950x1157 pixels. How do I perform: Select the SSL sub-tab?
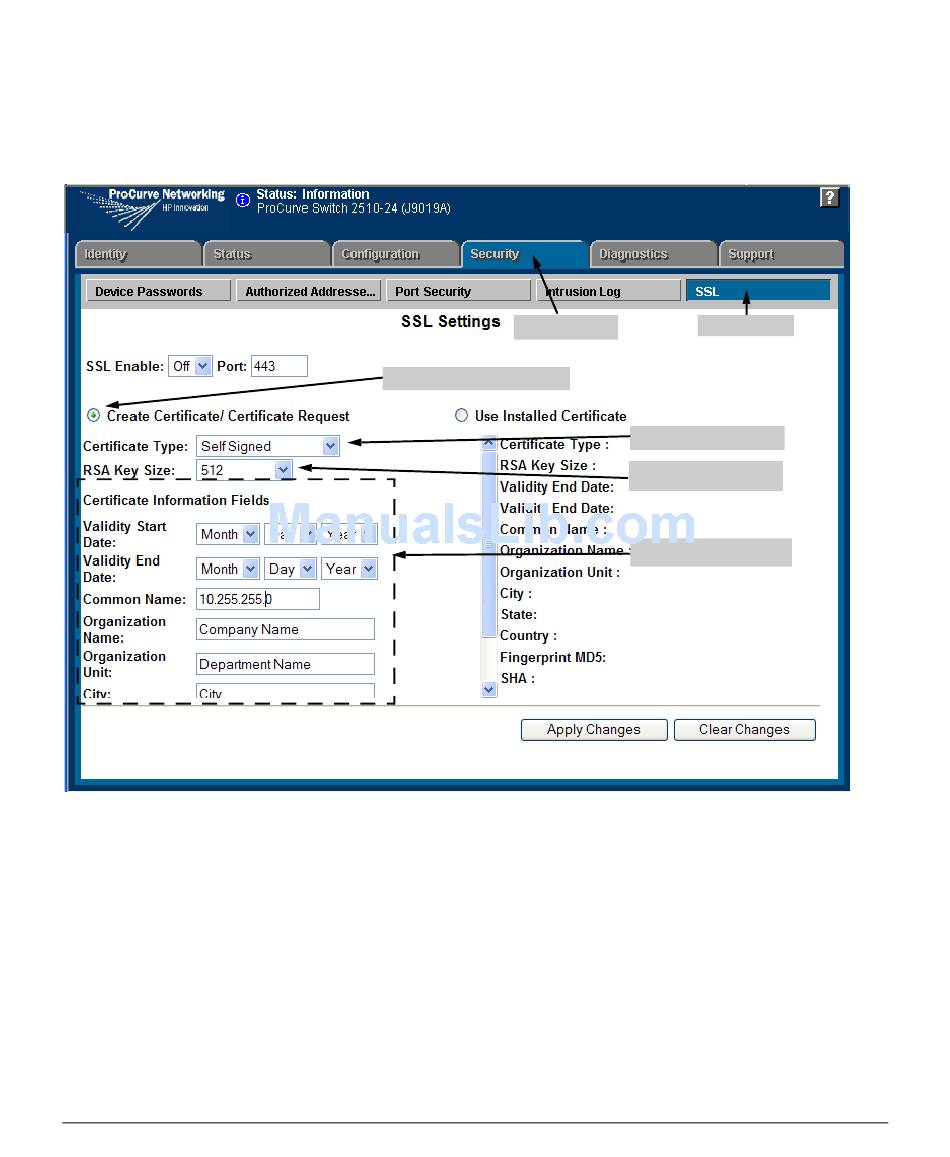[758, 291]
